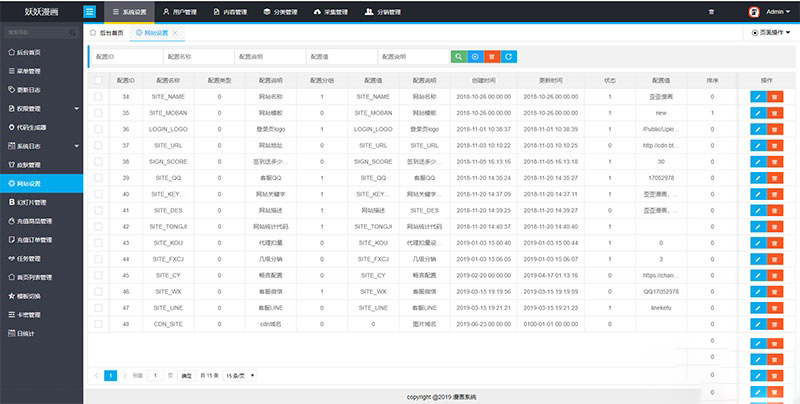Edit the LOGIN_LOGO row
This screenshot has height=404, width=800.
click(758, 130)
